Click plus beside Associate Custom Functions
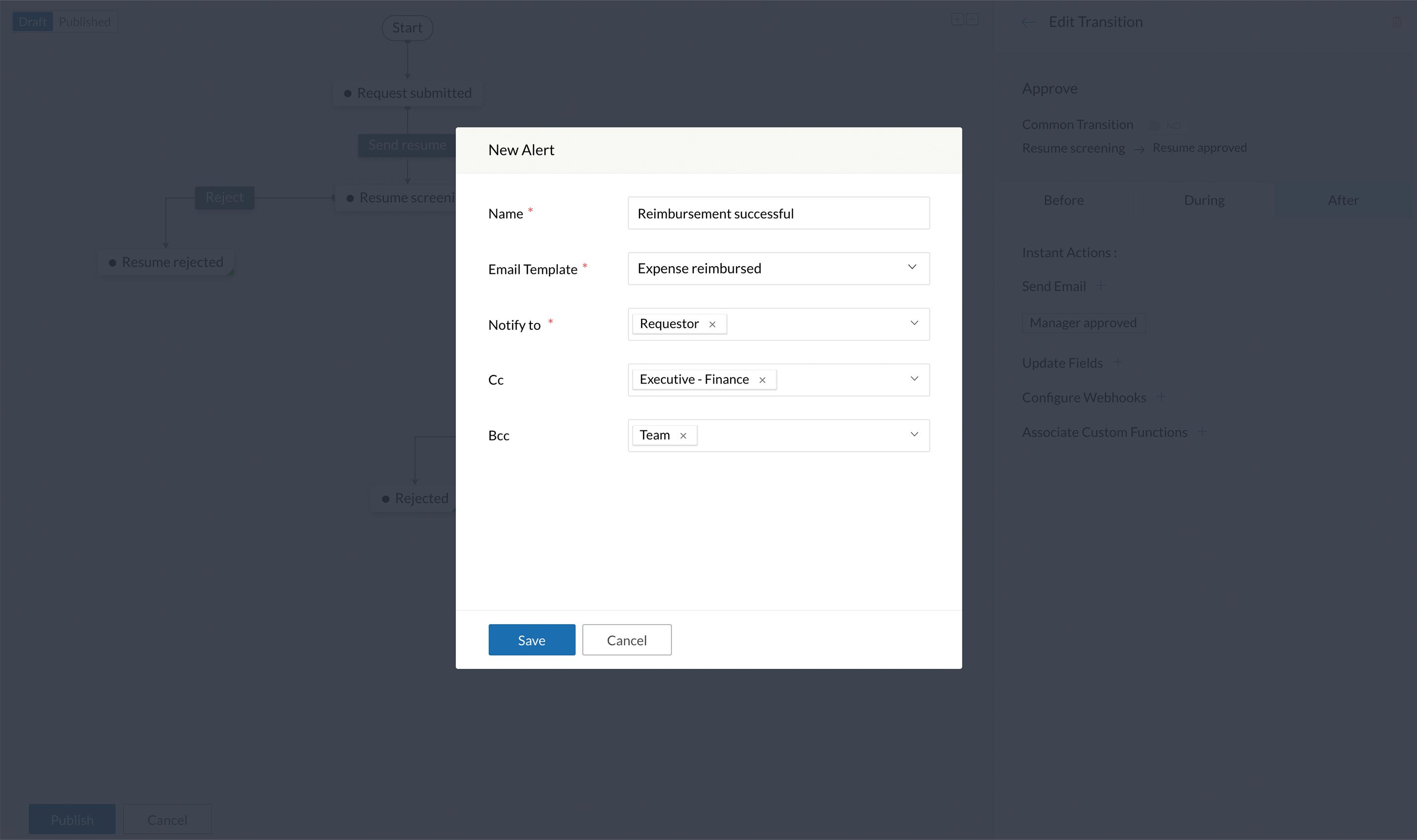 click(x=1202, y=431)
